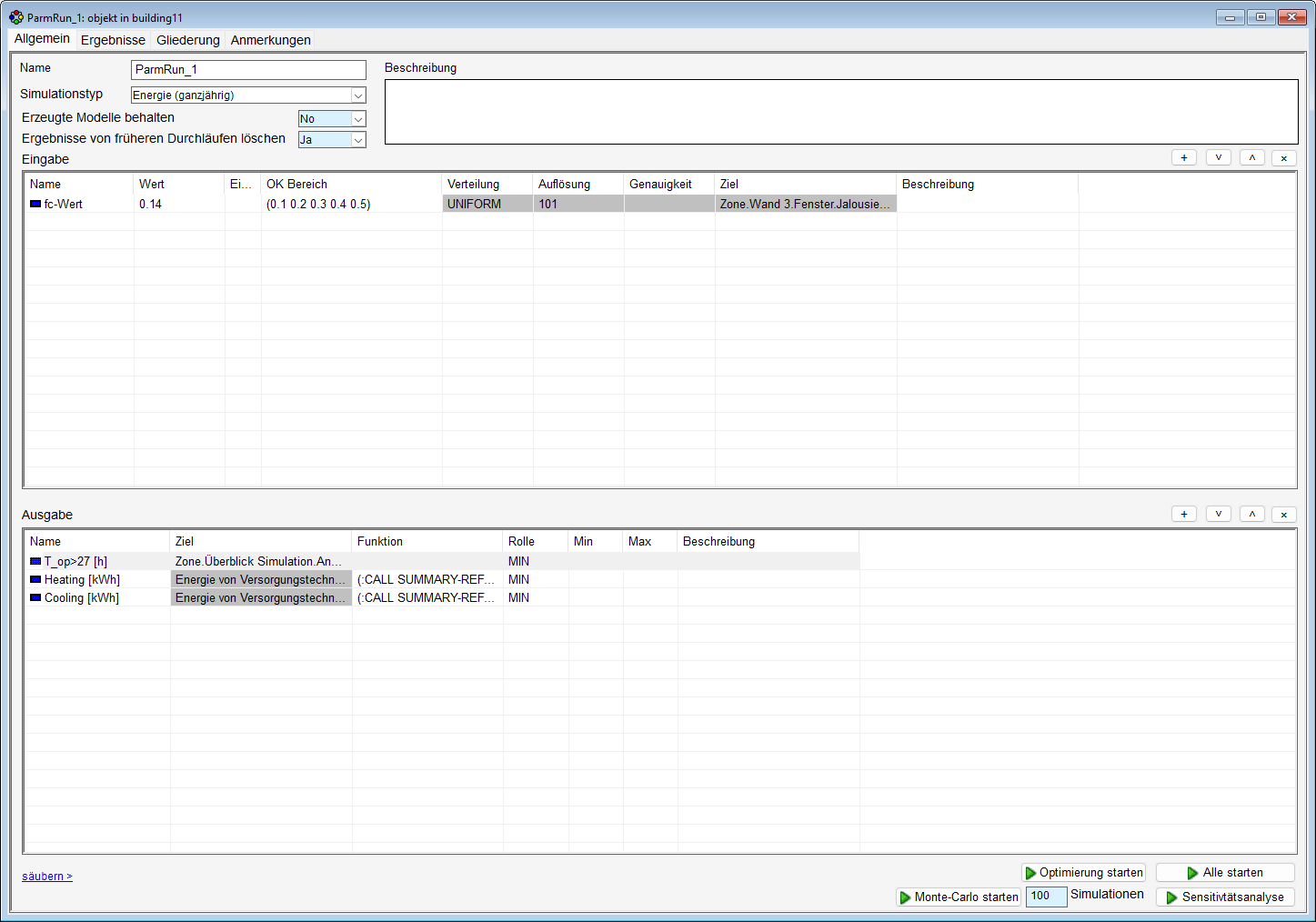Remove output row with Ausgabe x button

coord(1283,515)
